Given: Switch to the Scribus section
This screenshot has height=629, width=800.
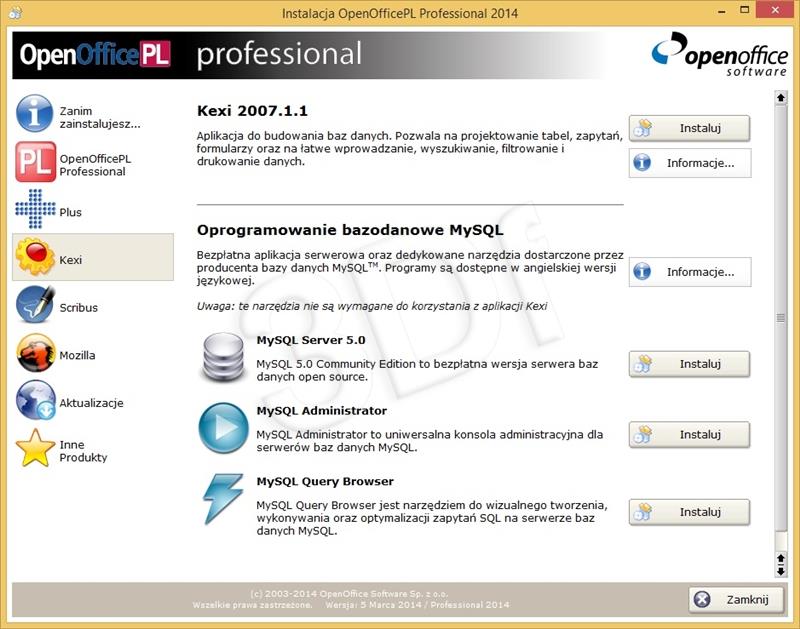Looking at the screenshot, I should 79,308.
